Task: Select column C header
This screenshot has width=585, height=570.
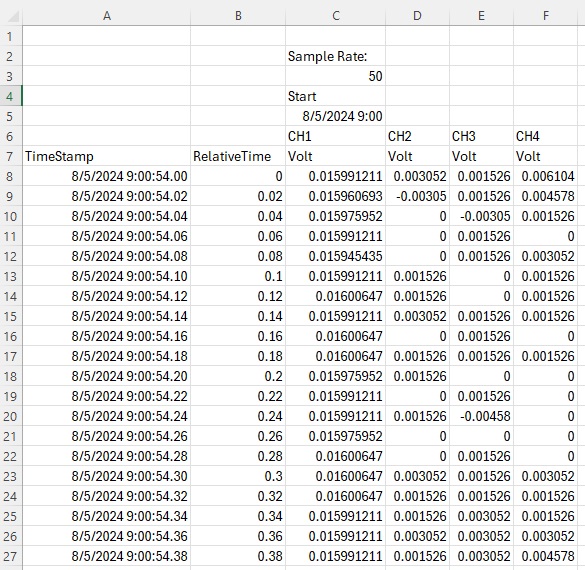Action: coord(335,16)
